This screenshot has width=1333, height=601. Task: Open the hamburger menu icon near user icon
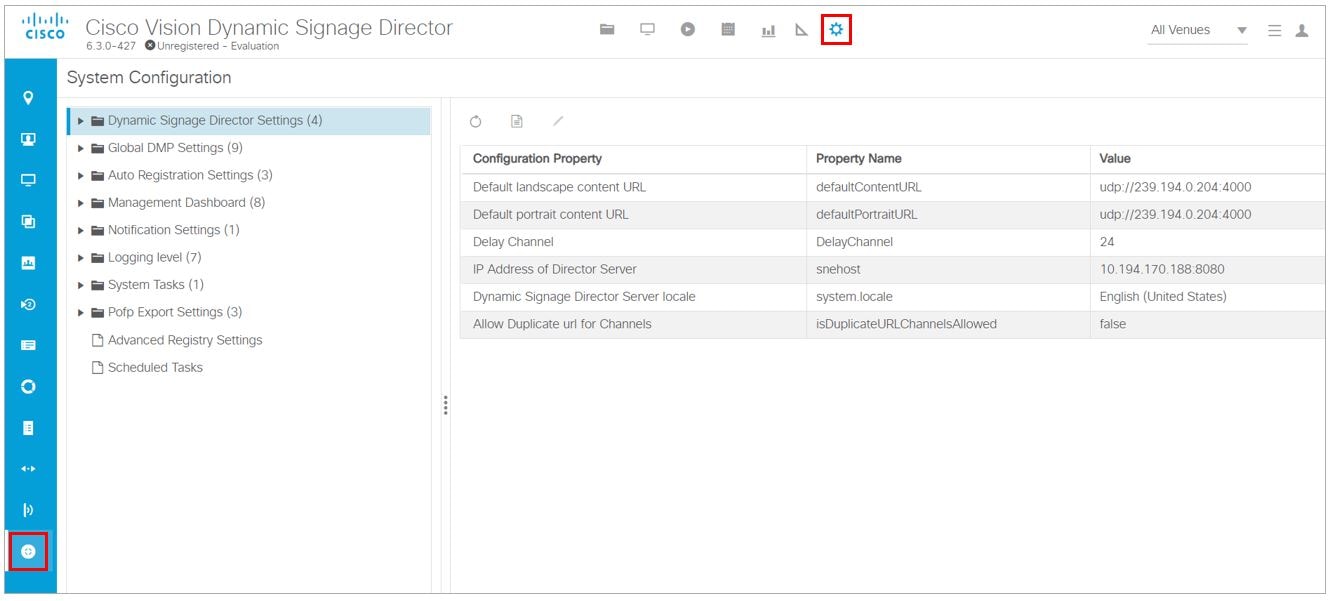(1275, 31)
